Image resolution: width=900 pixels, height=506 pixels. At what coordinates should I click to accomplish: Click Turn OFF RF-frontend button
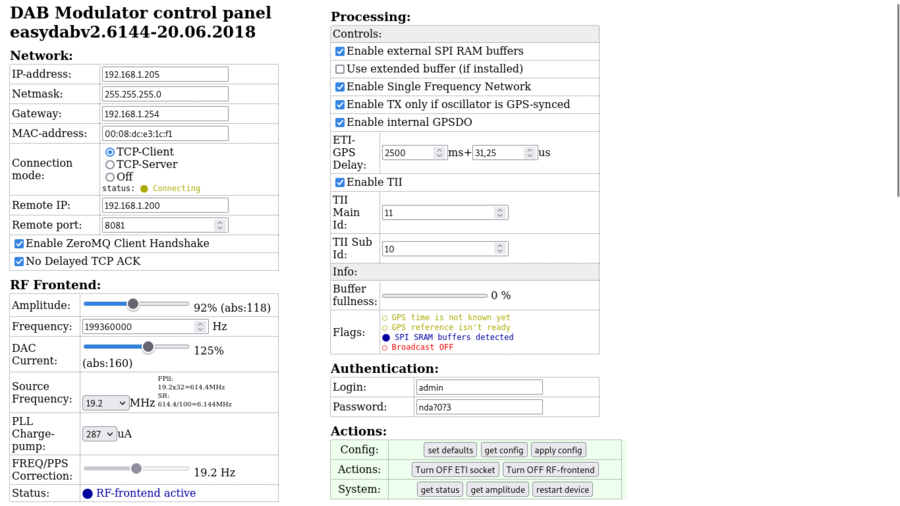point(550,470)
